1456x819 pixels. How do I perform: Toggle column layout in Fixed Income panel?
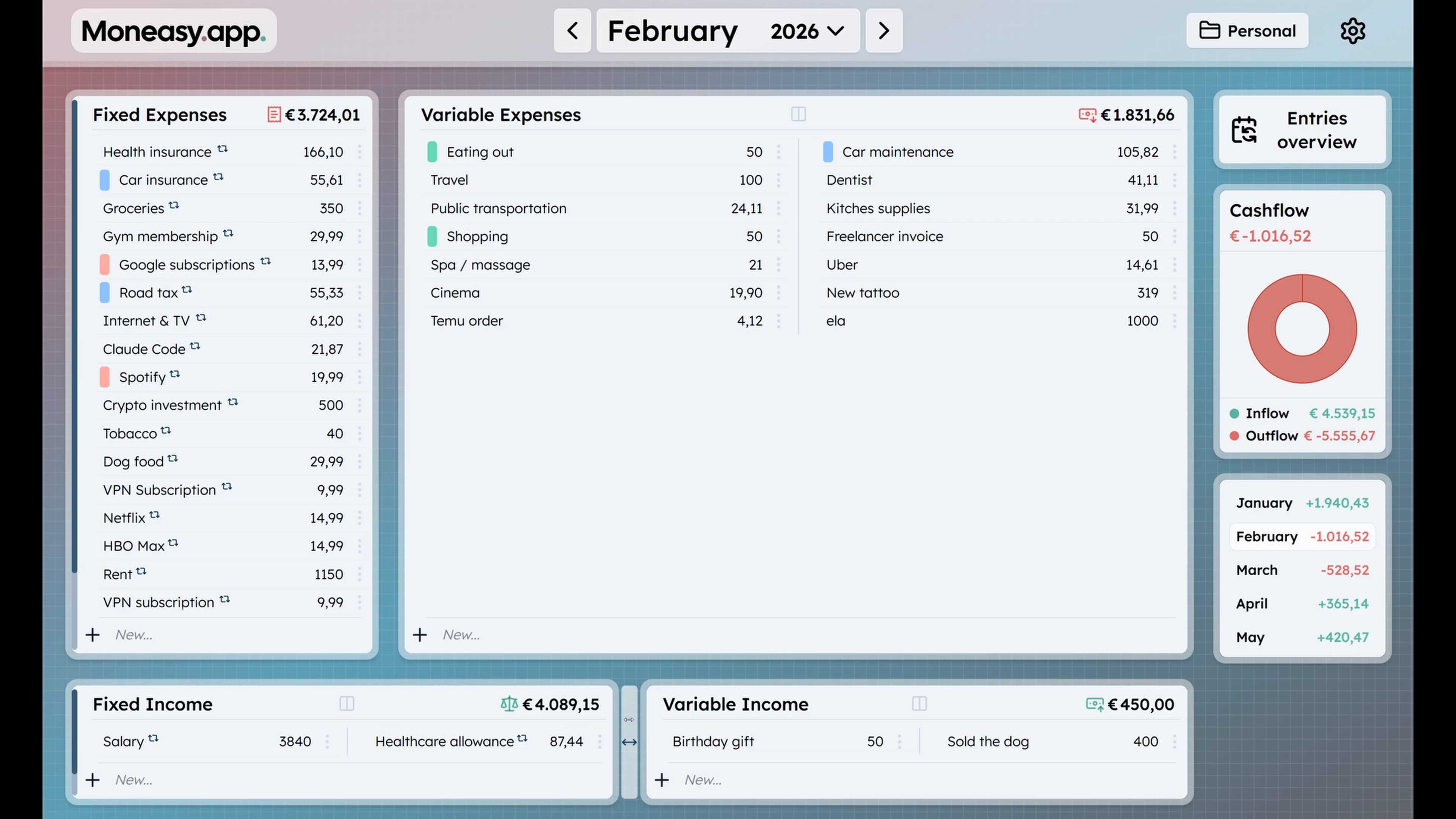(347, 704)
